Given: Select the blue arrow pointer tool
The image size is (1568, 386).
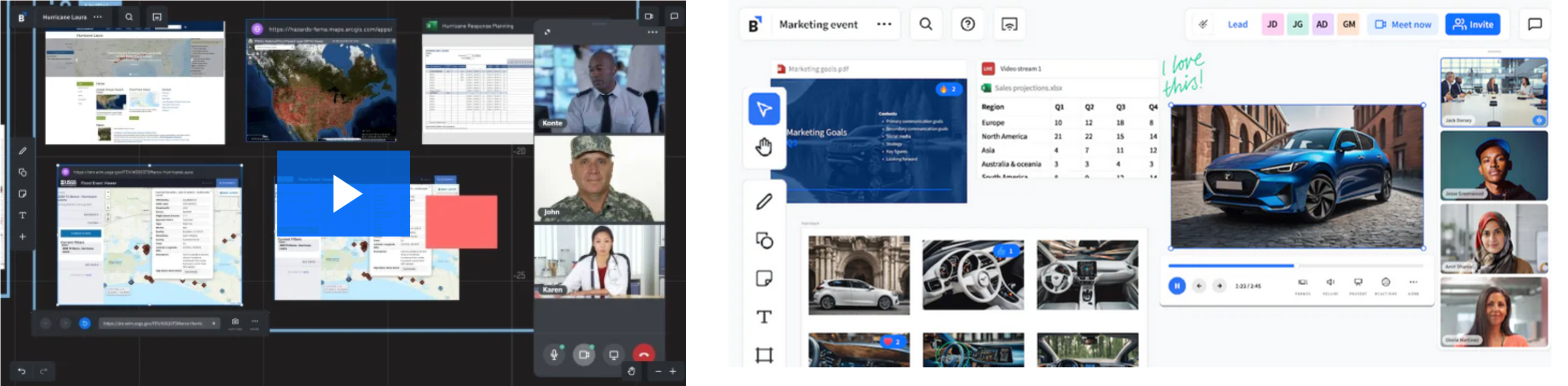Looking at the screenshot, I should [763, 109].
